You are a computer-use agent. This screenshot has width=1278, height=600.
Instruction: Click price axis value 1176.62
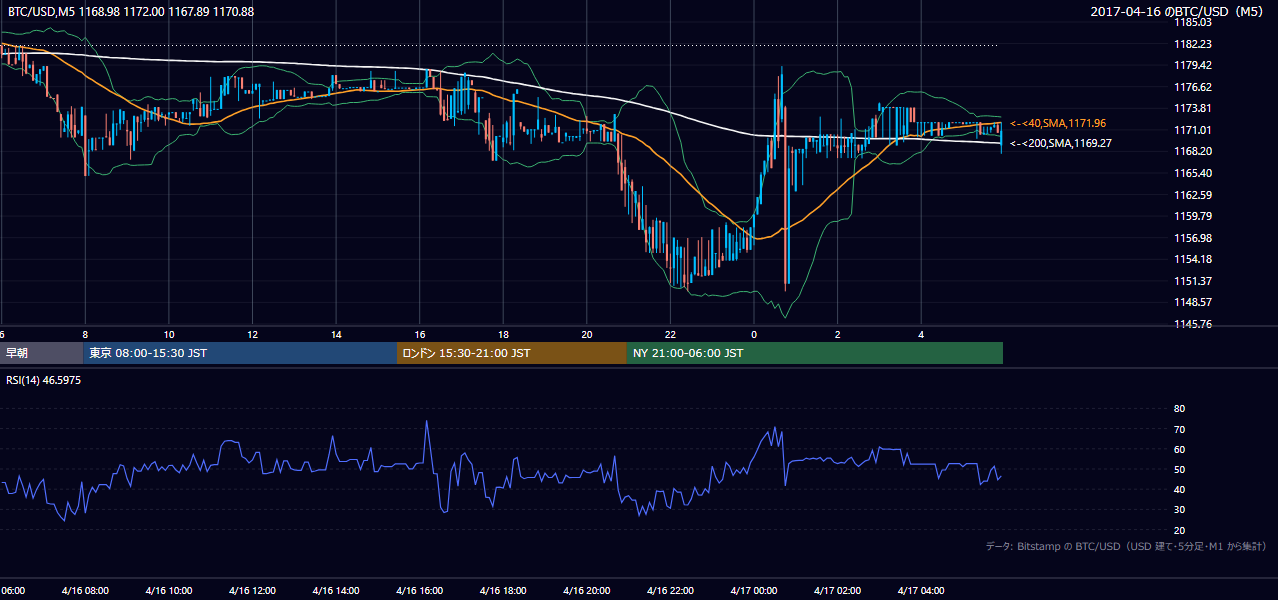point(1192,87)
